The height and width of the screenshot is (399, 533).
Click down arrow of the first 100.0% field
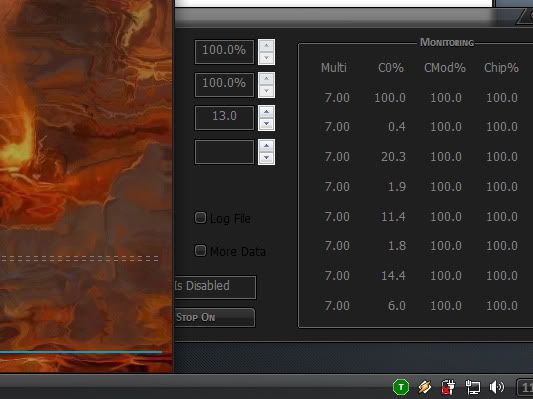point(266,57)
